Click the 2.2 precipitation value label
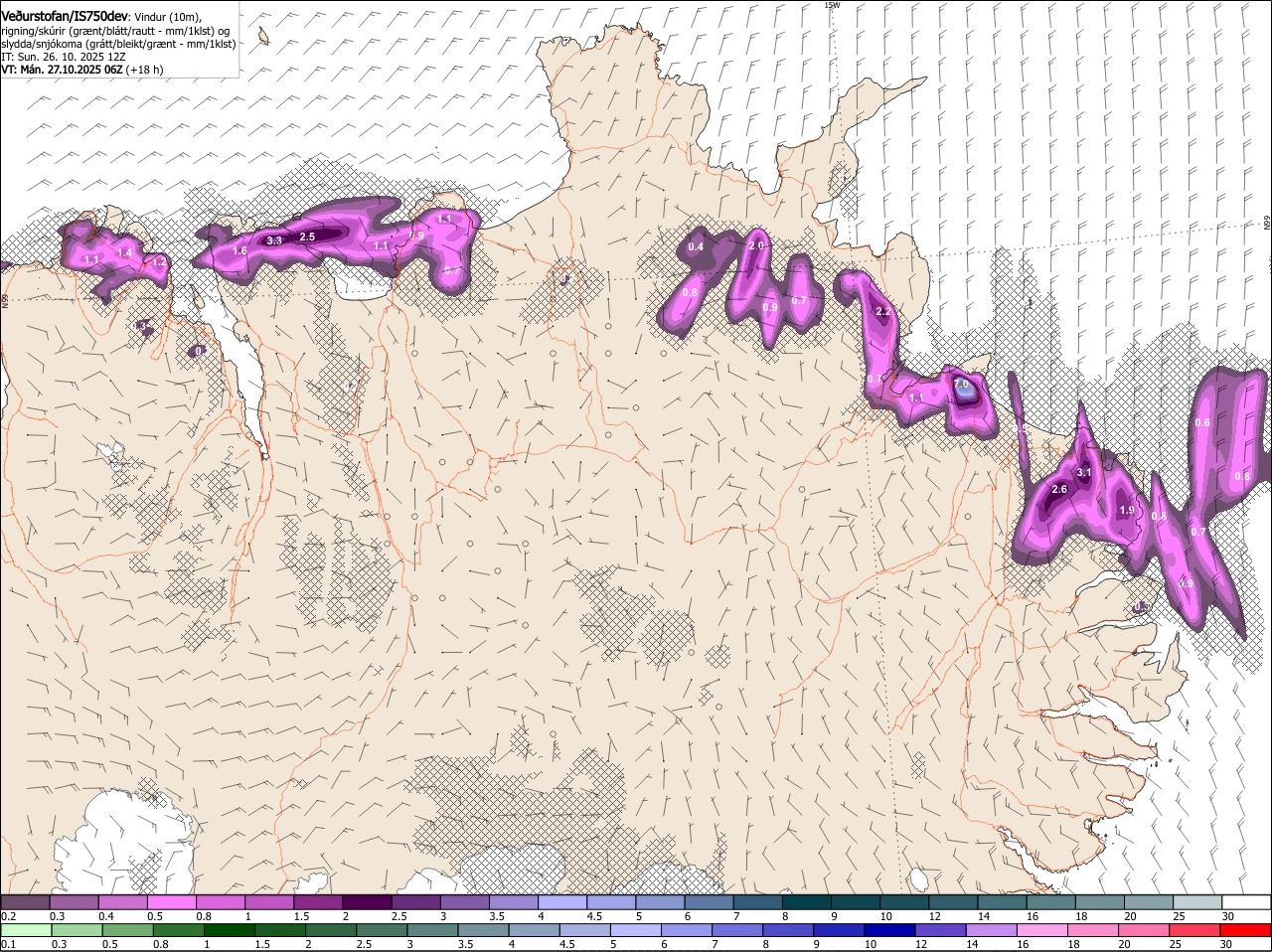 click(882, 312)
